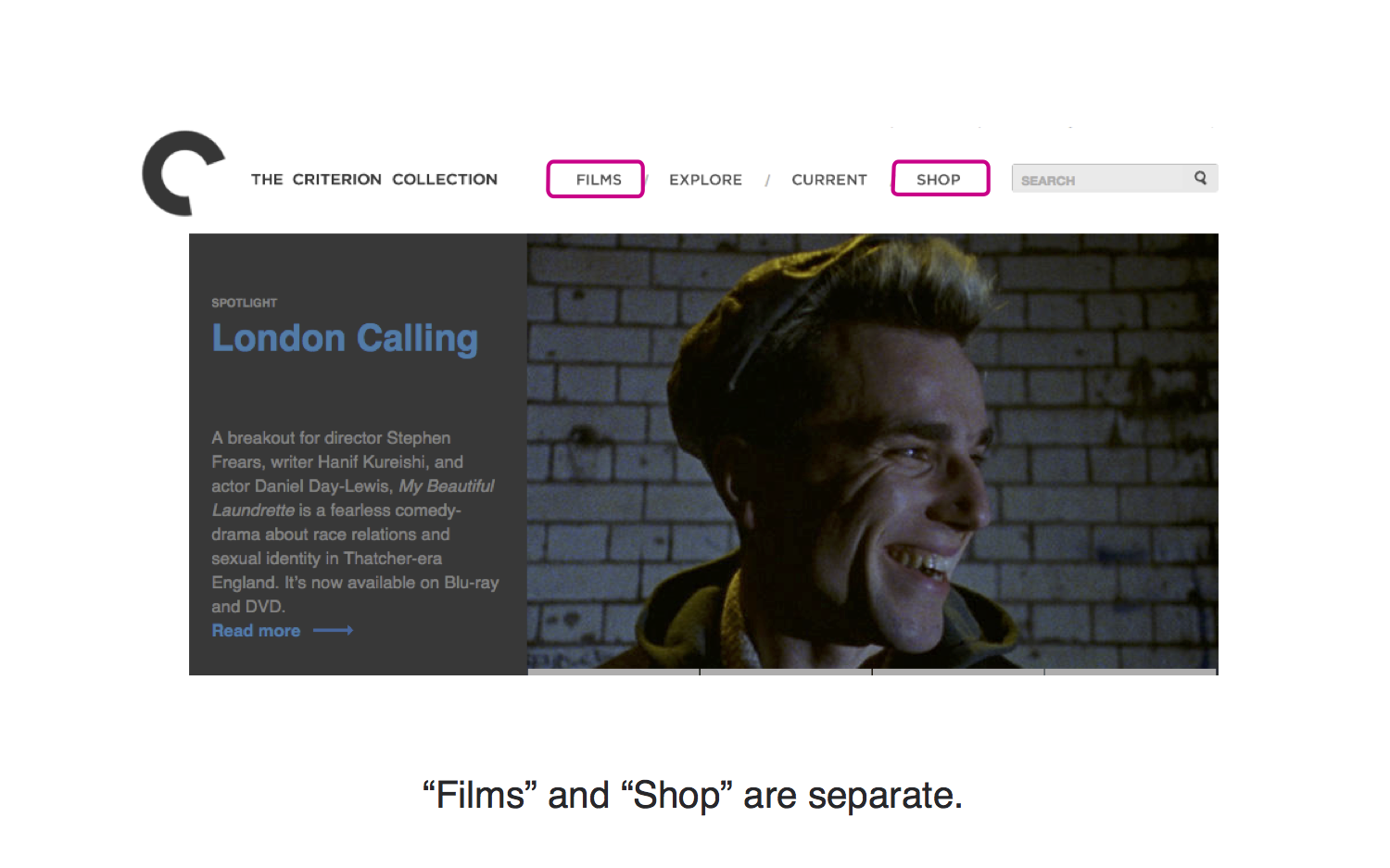Open the London Calling headline link

(x=345, y=339)
